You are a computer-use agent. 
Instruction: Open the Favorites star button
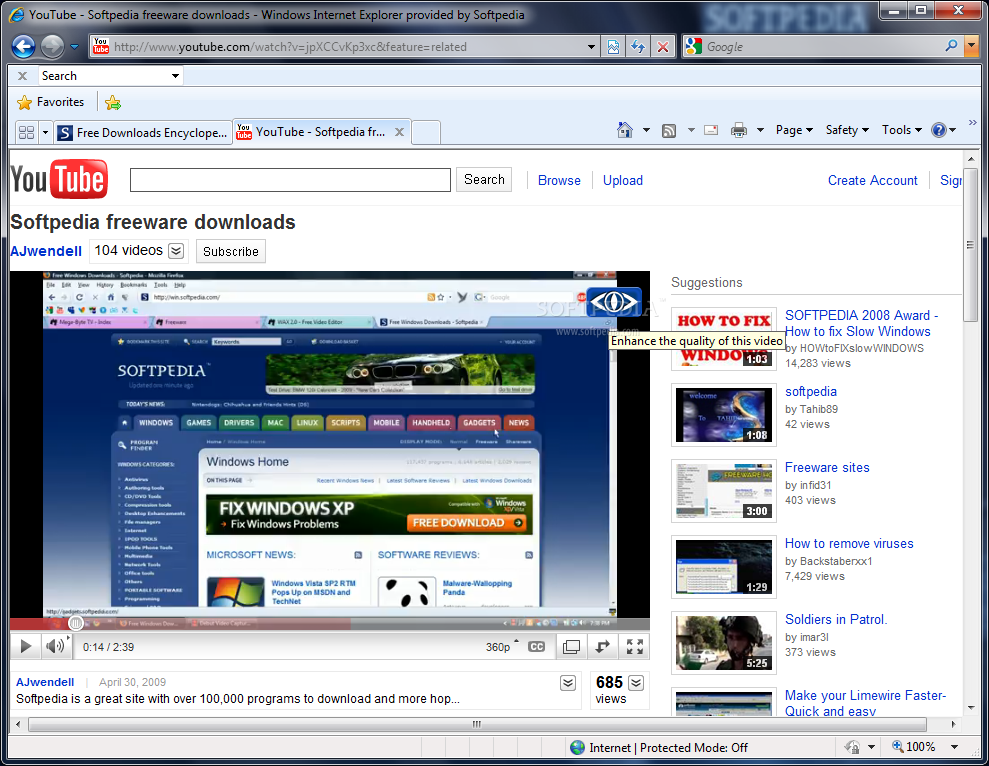(x=50, y=102)
